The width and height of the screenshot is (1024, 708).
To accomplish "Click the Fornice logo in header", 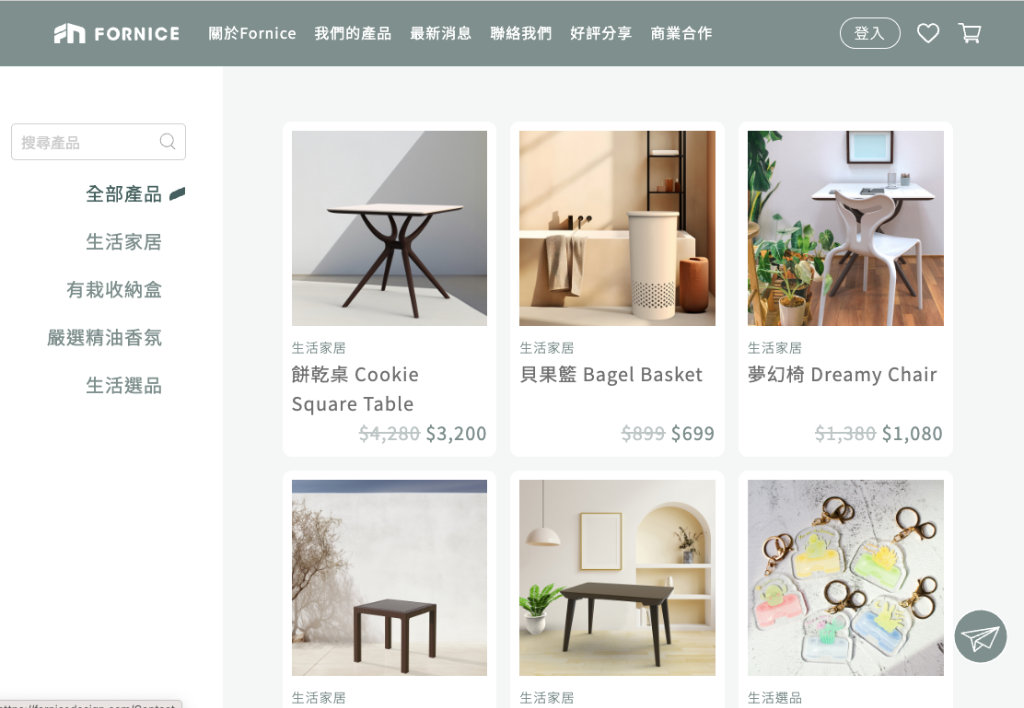I will pyautogui.click(x=117, y=33).
